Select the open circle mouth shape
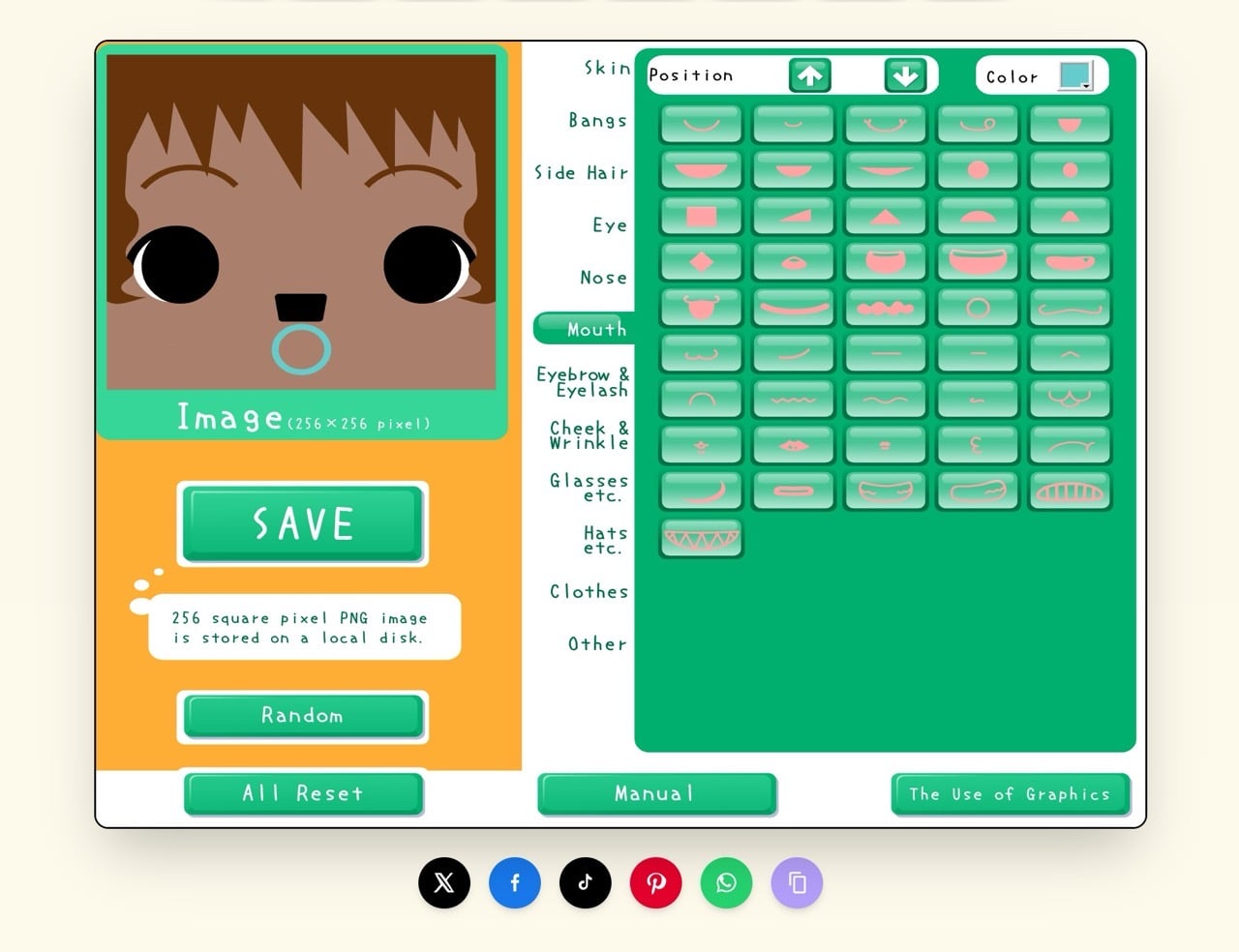The image size is (1239, 952). (x=977, y=308)
